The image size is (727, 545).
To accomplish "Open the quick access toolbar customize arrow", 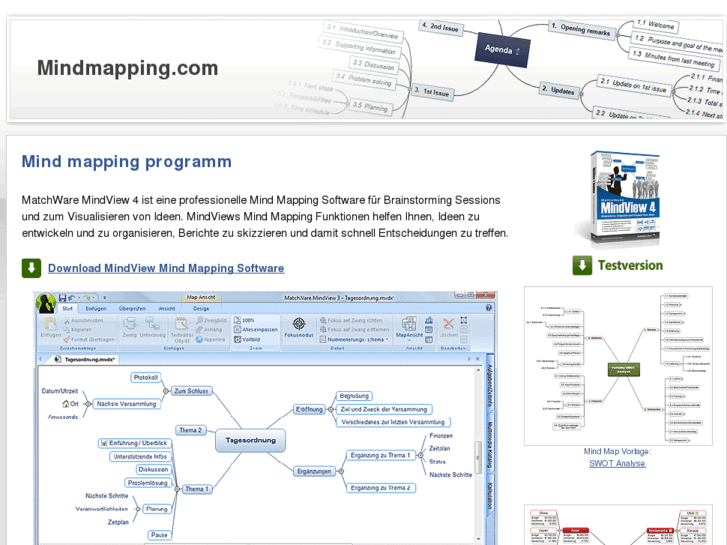I will (x=105, y=297).
